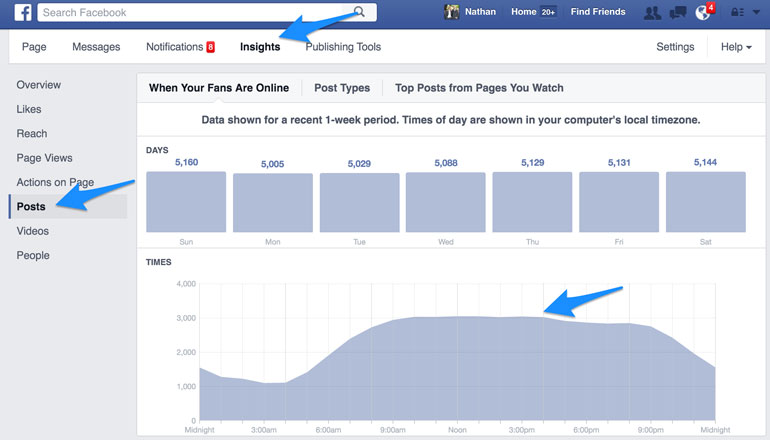Select Posts in the sidebar
Screen dimensions: 770x440
coord(68,206)
